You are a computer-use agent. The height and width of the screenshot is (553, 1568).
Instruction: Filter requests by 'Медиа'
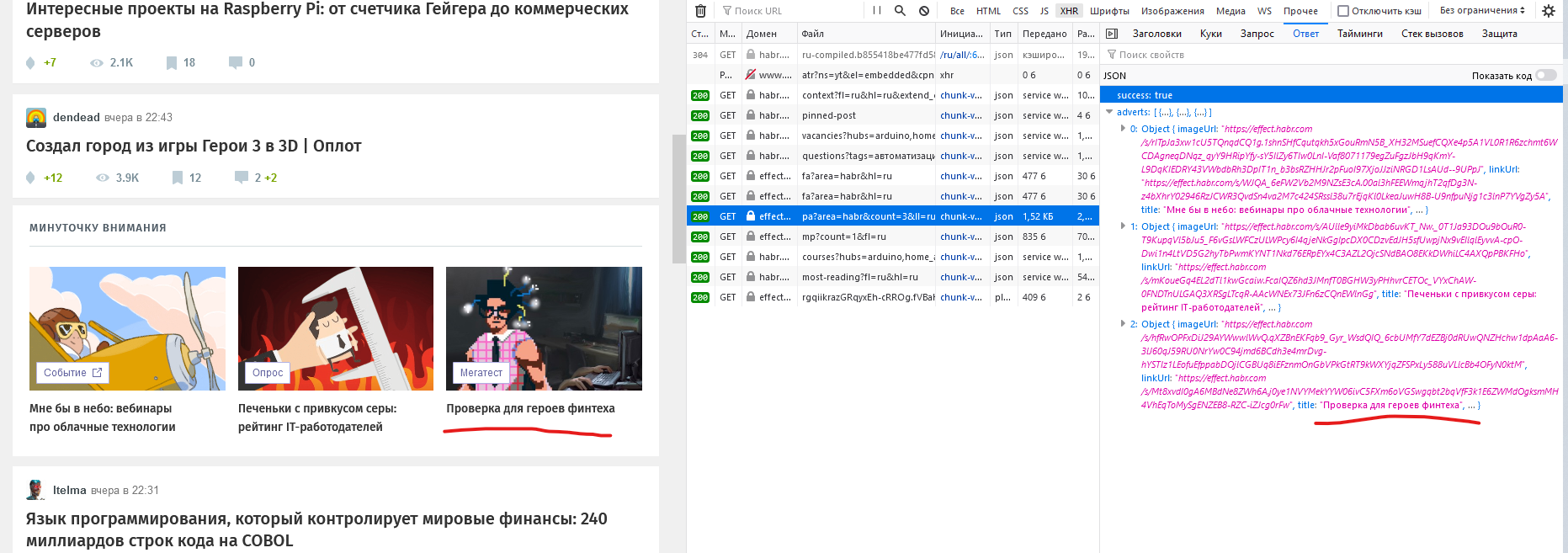(1230, 11)
